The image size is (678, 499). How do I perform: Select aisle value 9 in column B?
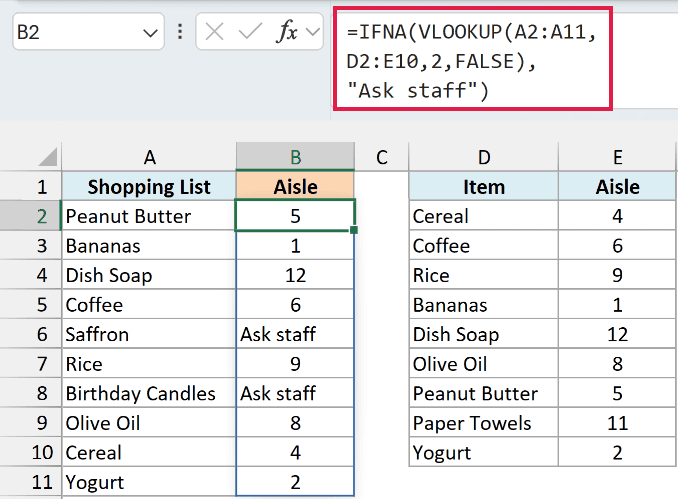click(295, 364)
